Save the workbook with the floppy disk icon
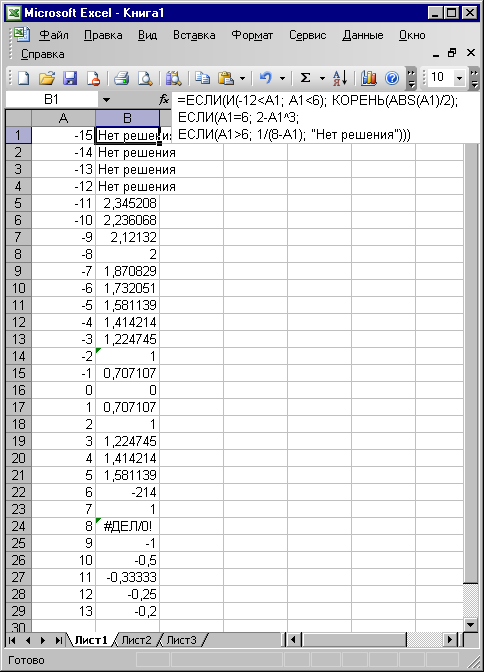Viewport: 484px width, 672px height. tap(70, 78)
